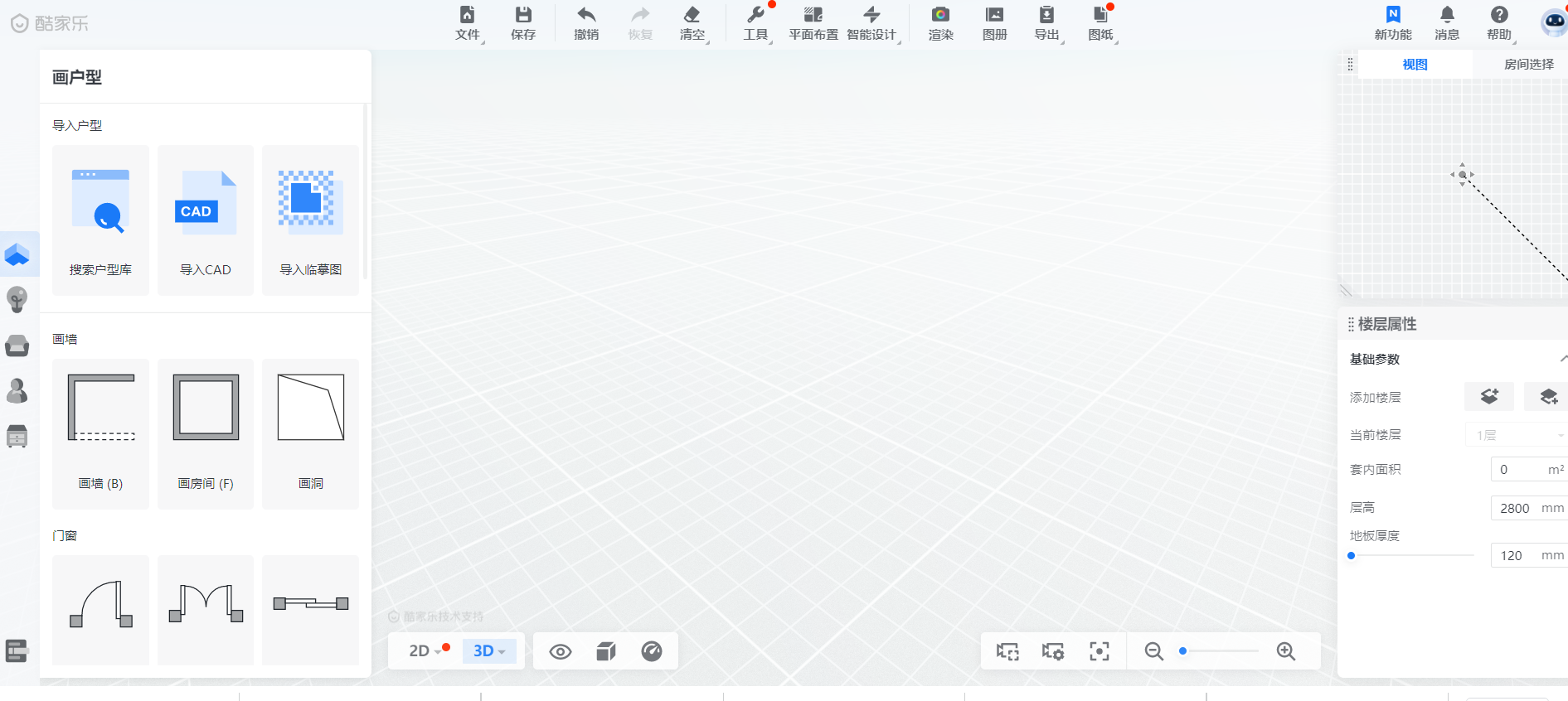Click the view panel drag handle dots
The height and width of the screenshot is (701, 1568).
[x=1351, y=65]
